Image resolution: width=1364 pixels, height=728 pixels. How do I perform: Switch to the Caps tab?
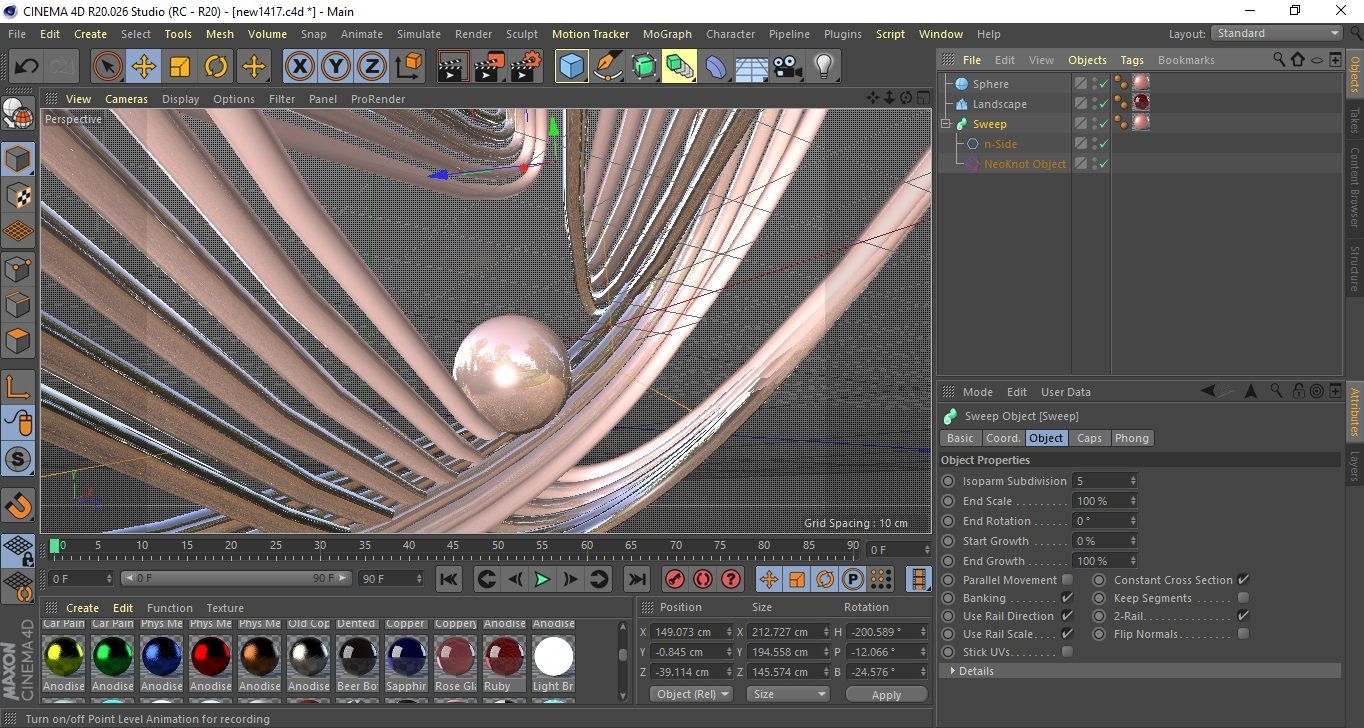pyautogui.click(x=1089, y=438)
